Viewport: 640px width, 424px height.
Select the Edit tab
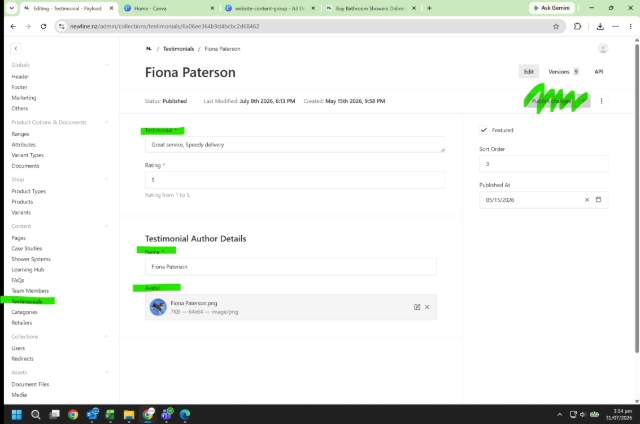(x=529, y=71)
